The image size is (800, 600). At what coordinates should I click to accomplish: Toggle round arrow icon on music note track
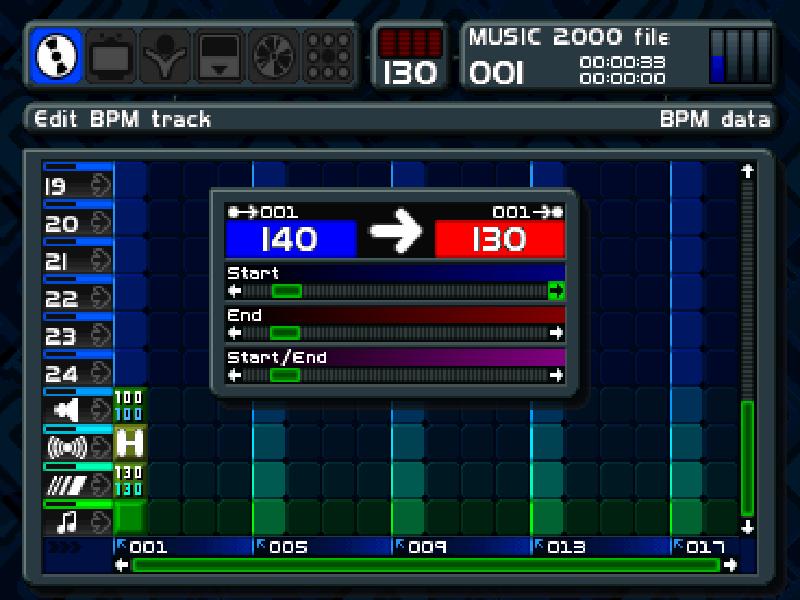[101, 522]
